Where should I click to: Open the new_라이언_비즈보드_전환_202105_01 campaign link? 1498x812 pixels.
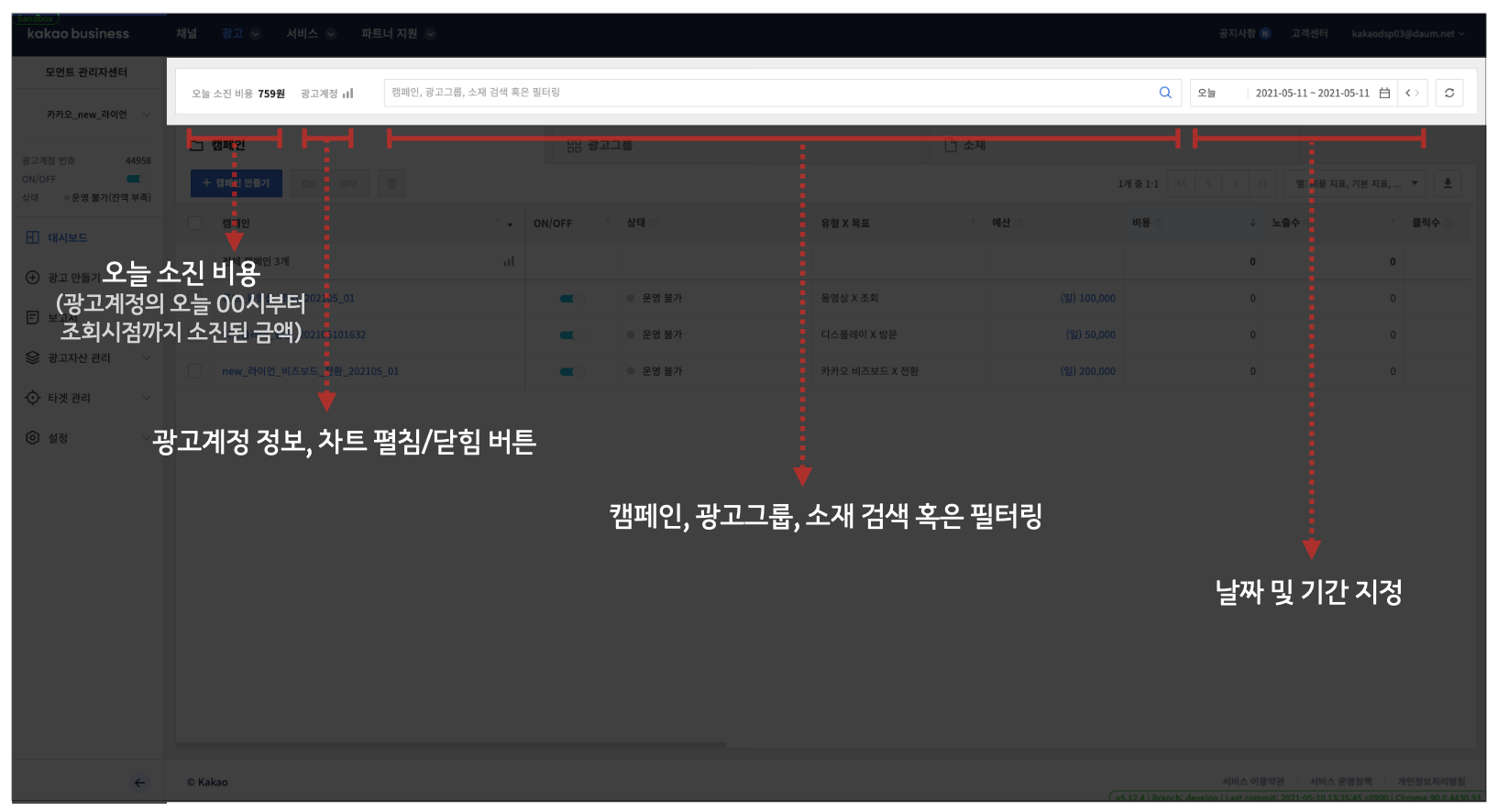click(311, 371)
